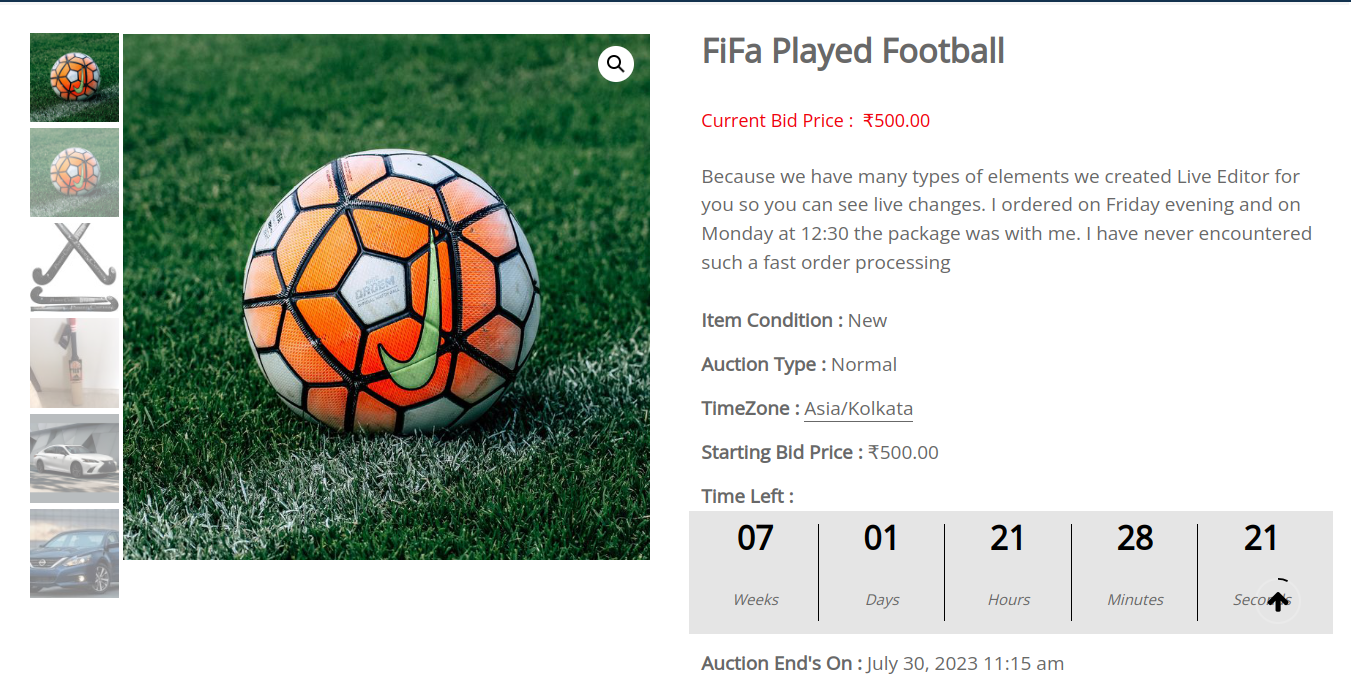The image size is (1351, 674).
Task: Show the white car thumbnail image
Action: tap(74, 458)
